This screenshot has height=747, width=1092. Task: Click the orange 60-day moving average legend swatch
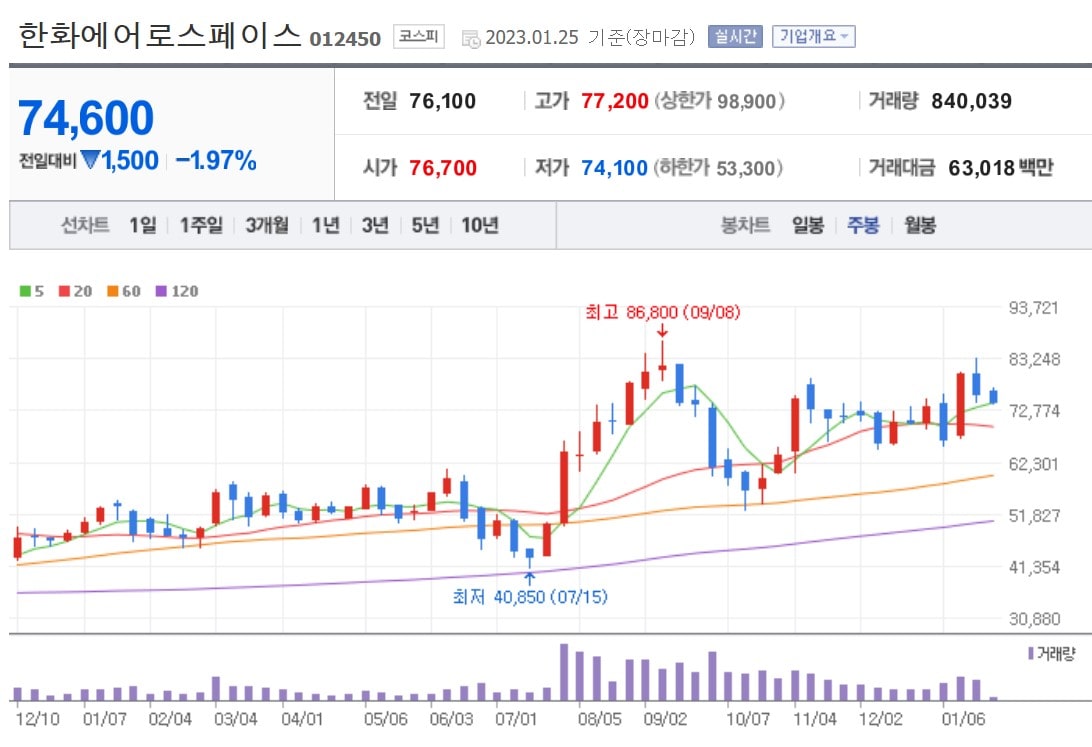point(112,291)
